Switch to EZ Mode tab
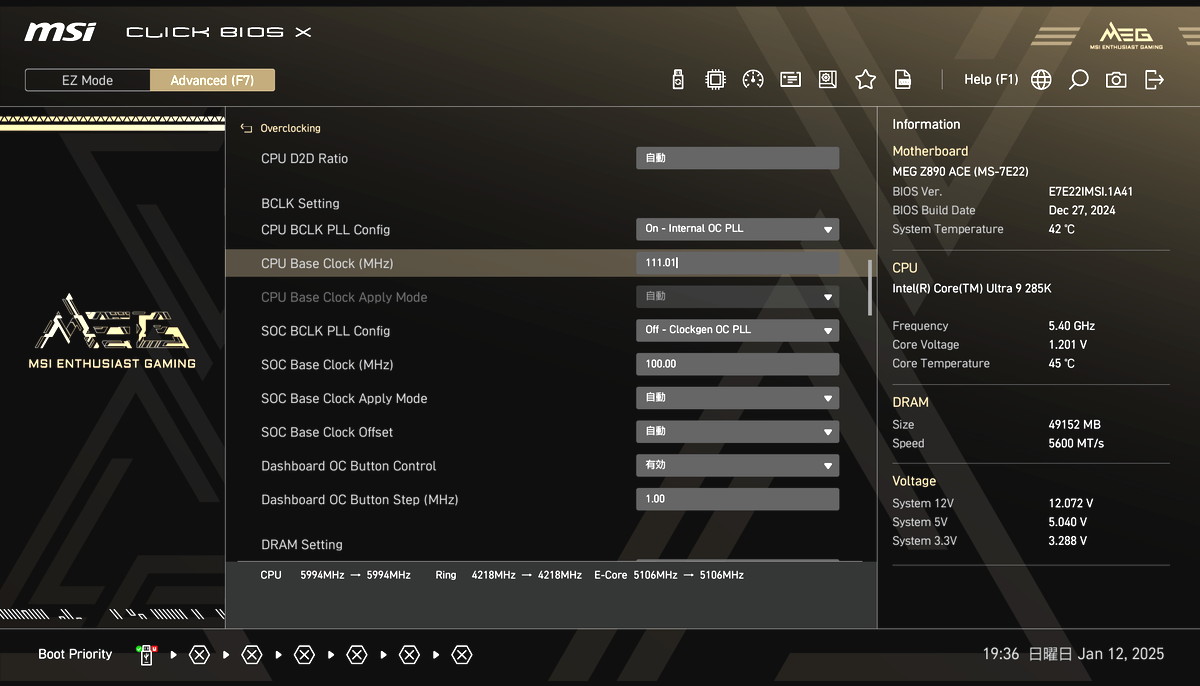The image size is (1200, 686). click(x=88, y=80)
